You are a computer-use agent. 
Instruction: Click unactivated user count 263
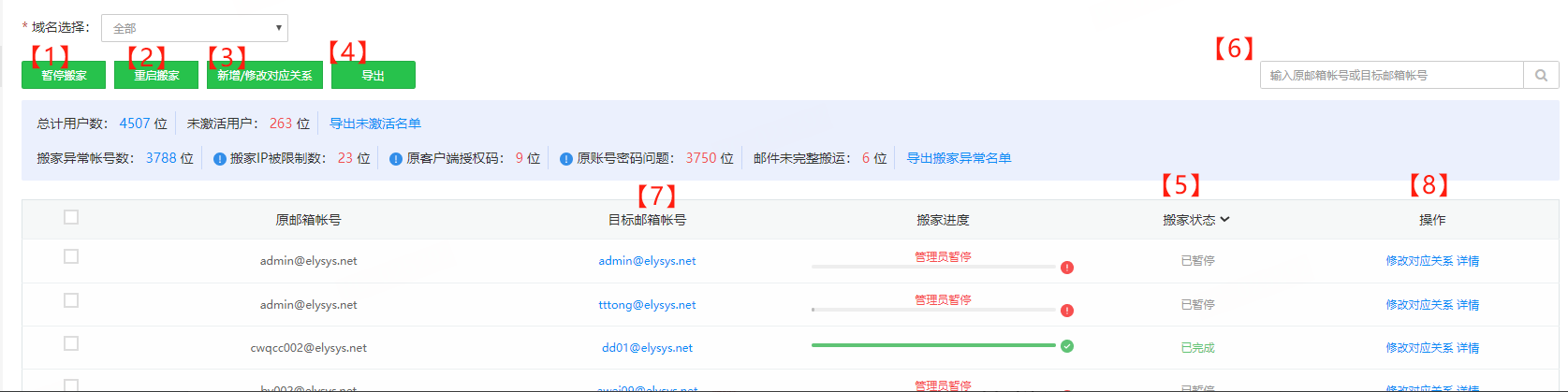[x=281, y=123]
